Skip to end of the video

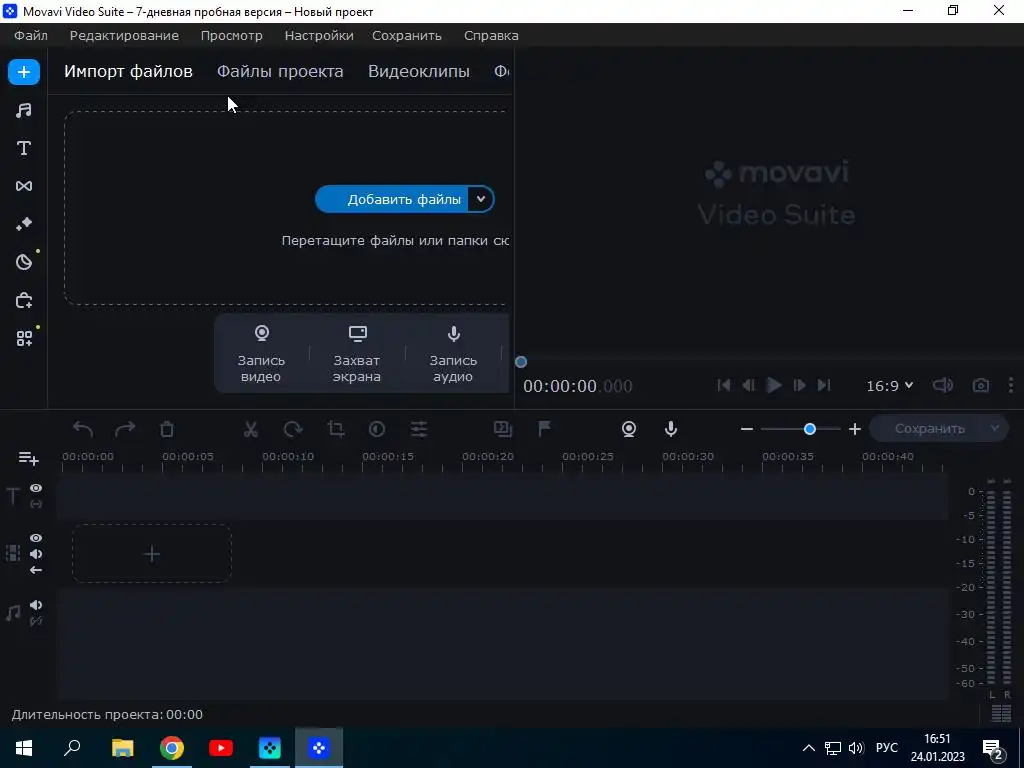[x=824, y=385]
